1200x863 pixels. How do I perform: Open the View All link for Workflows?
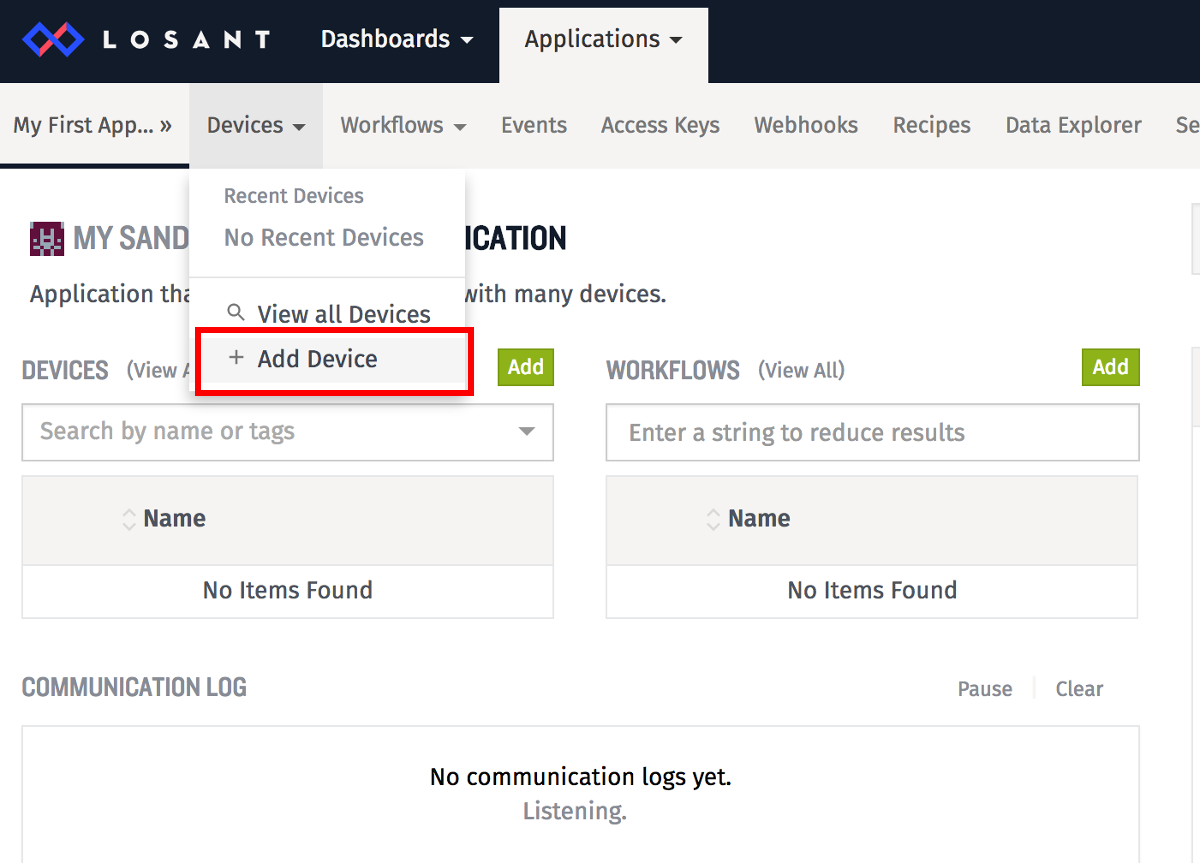801,370
